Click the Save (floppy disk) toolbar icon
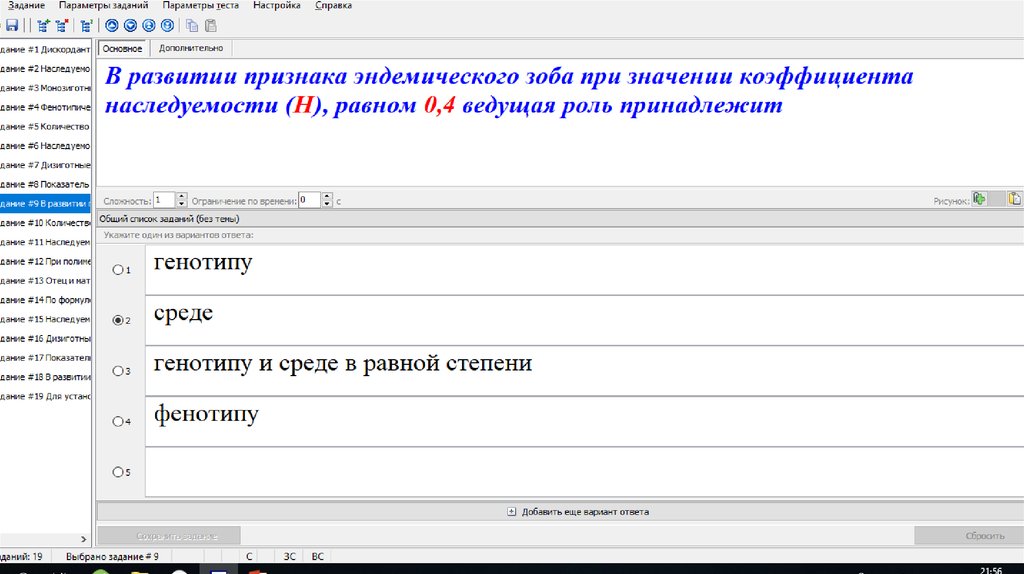This screenshot has width=1024, height=574. click(12, 25)
